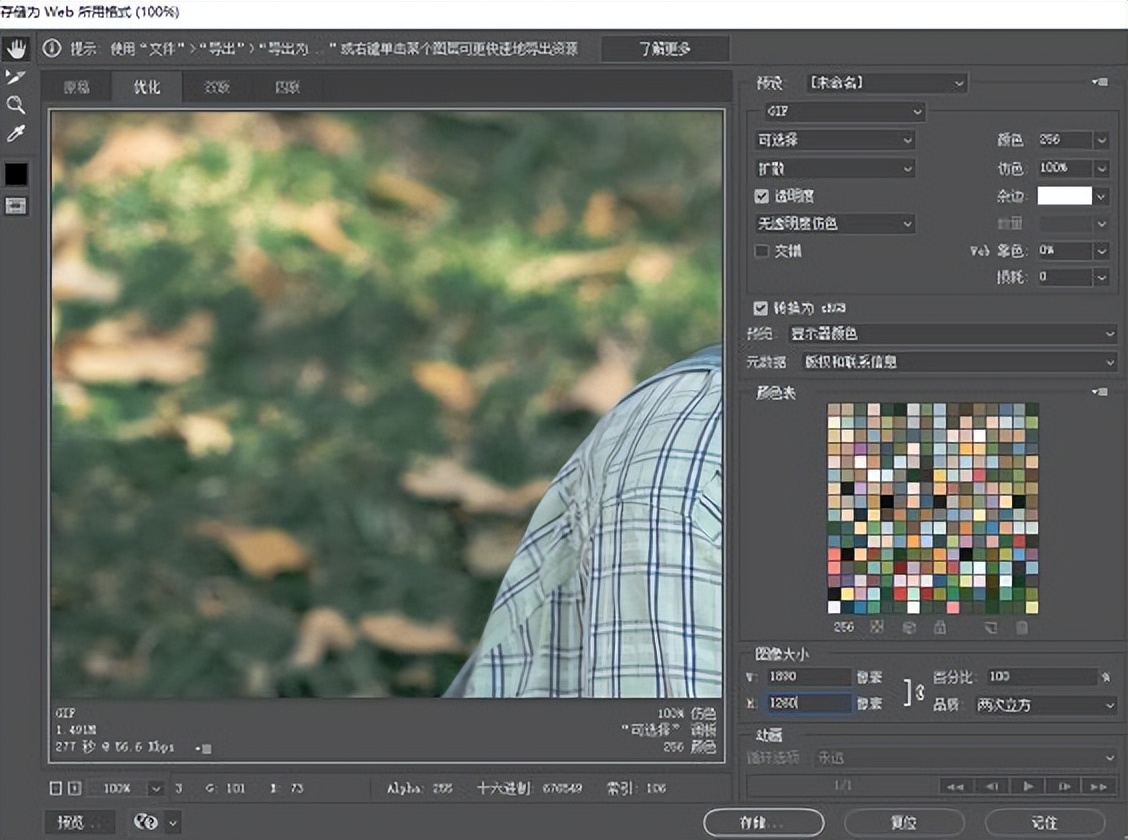
Task: Select the Hand tool
Action: coord(16,49)
